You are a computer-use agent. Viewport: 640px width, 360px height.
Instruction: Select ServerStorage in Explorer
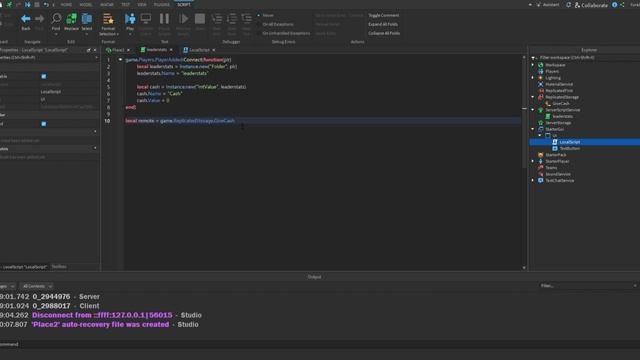tap(558, 123)
